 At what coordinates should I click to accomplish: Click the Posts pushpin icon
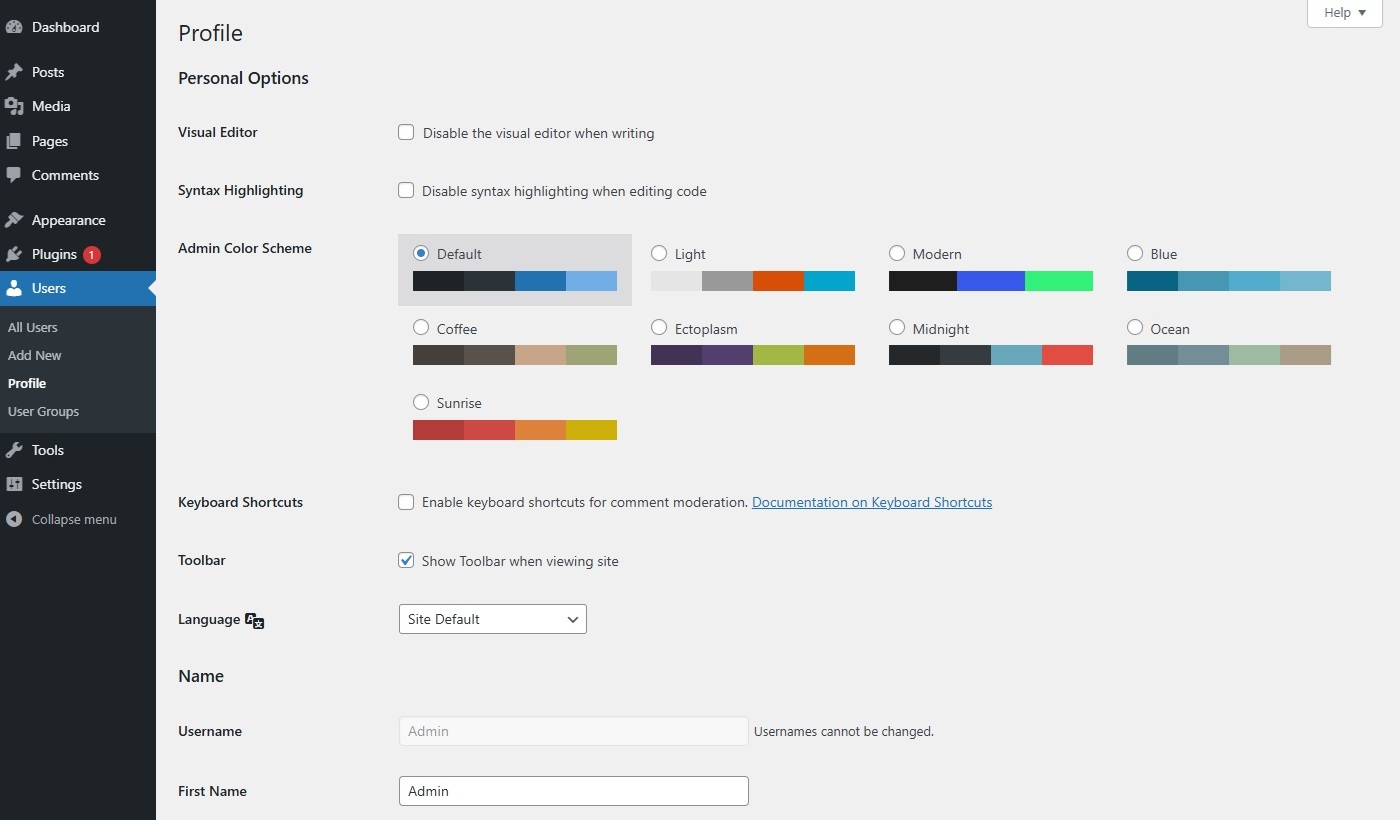[14, 72]
